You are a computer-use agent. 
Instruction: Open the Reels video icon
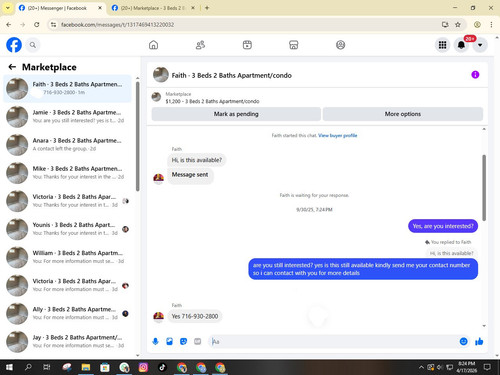(247, 45)
